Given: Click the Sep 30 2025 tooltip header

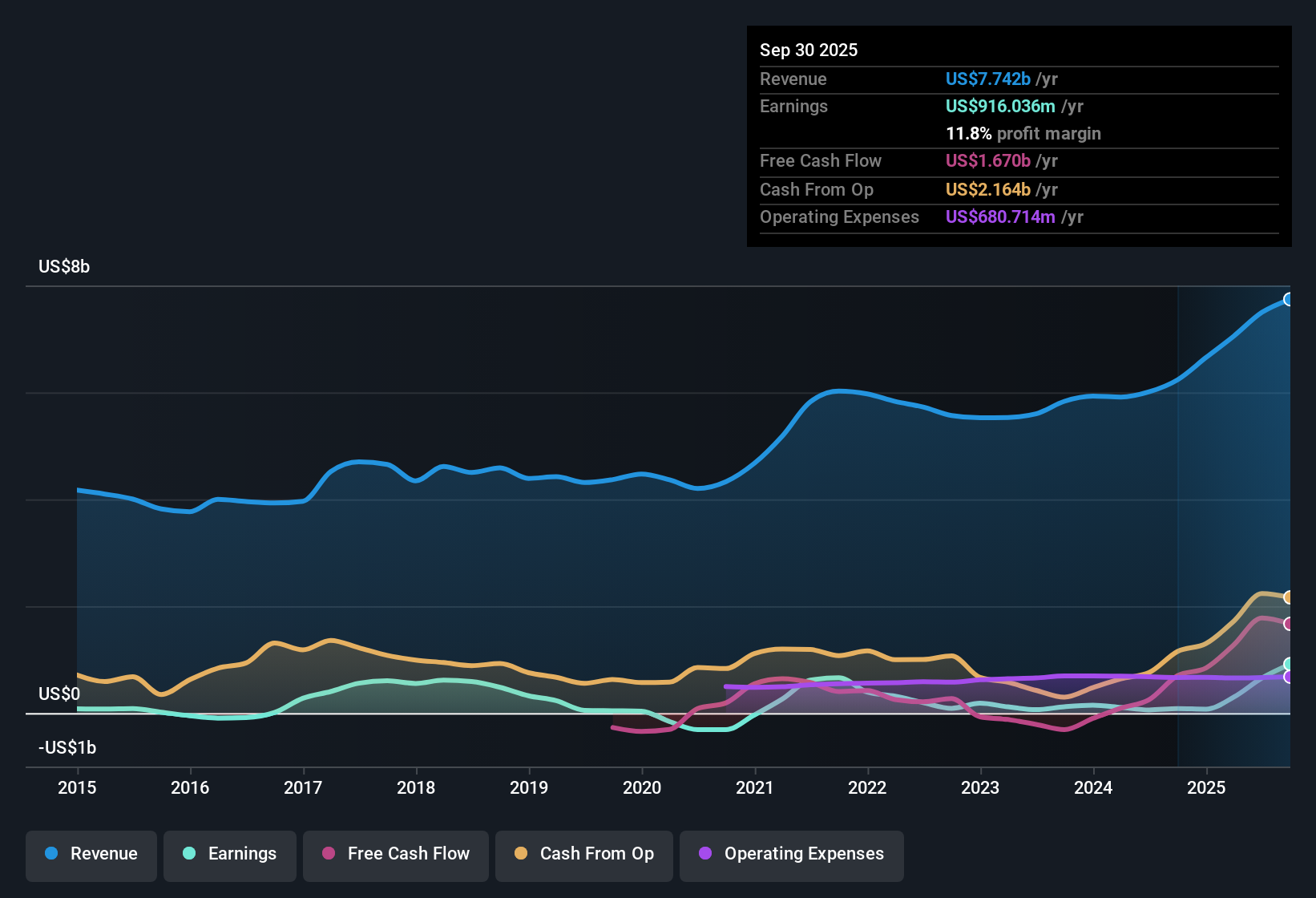Looking at the screenshot, I should (x=809, y=50).
